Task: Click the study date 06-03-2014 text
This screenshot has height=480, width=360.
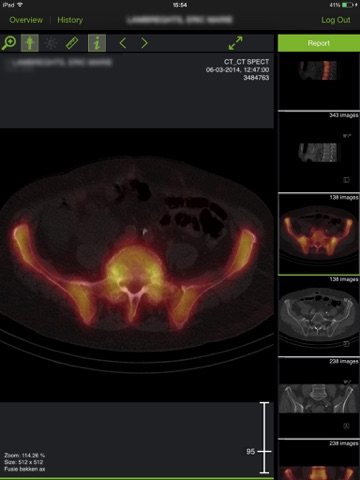Action: tap(237, 70)
